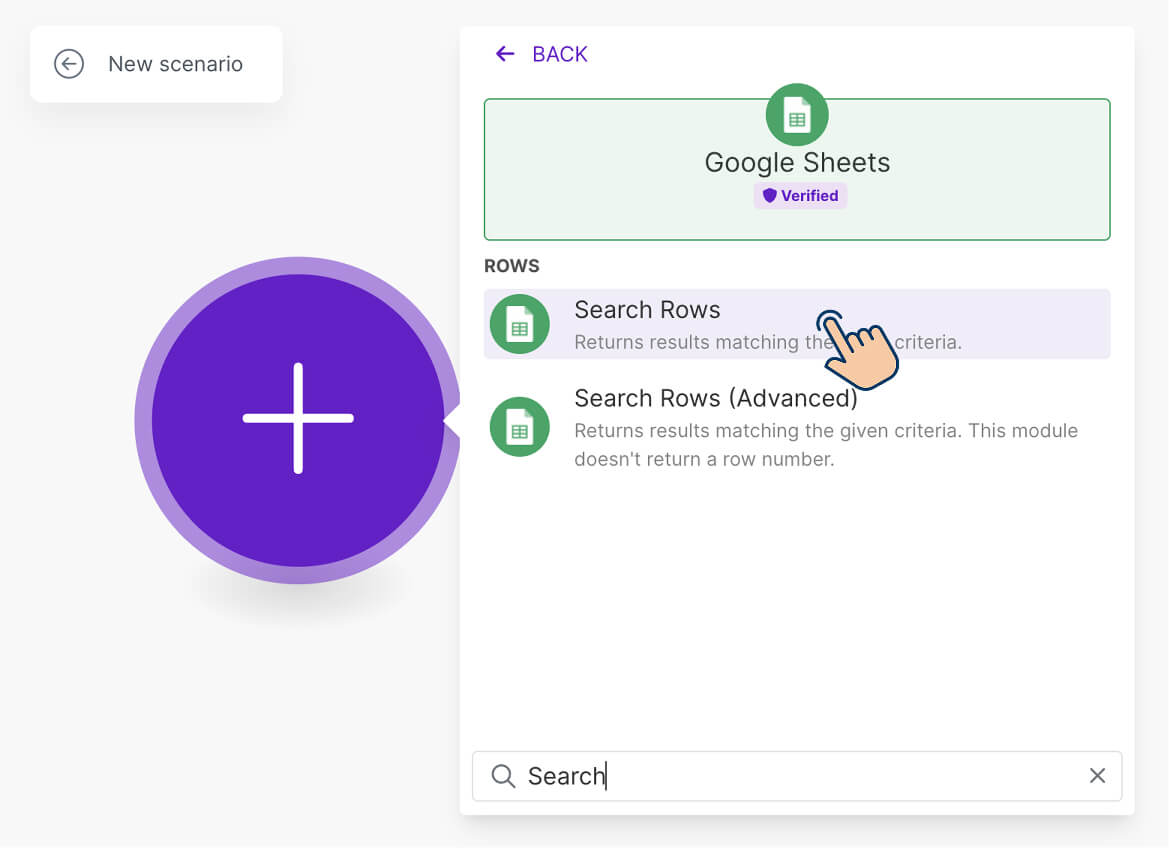Click the magnifying glass search icon
The image size is (1169, 848).
click(x=503, y=776)
